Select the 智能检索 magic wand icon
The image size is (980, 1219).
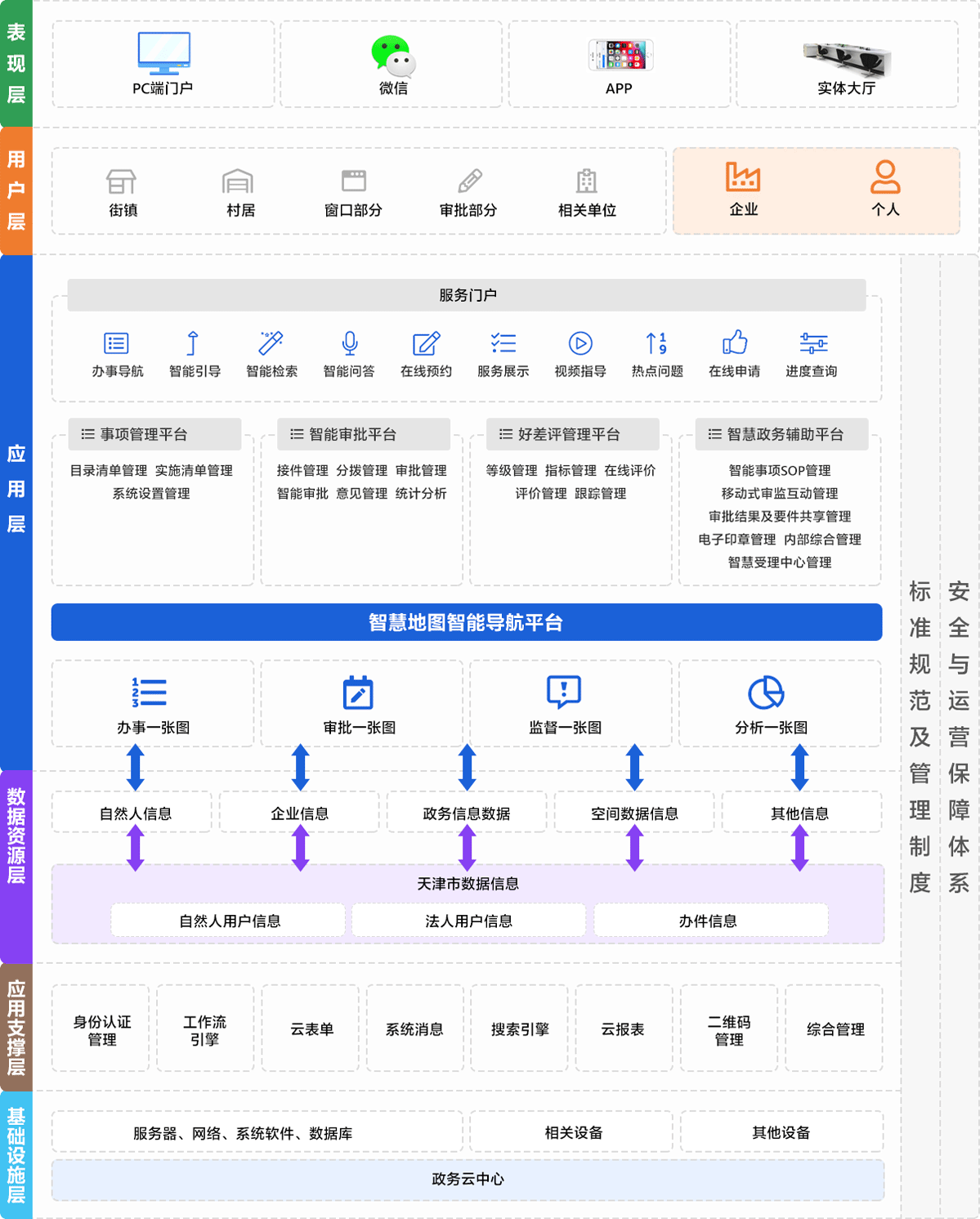click(271, 343)
